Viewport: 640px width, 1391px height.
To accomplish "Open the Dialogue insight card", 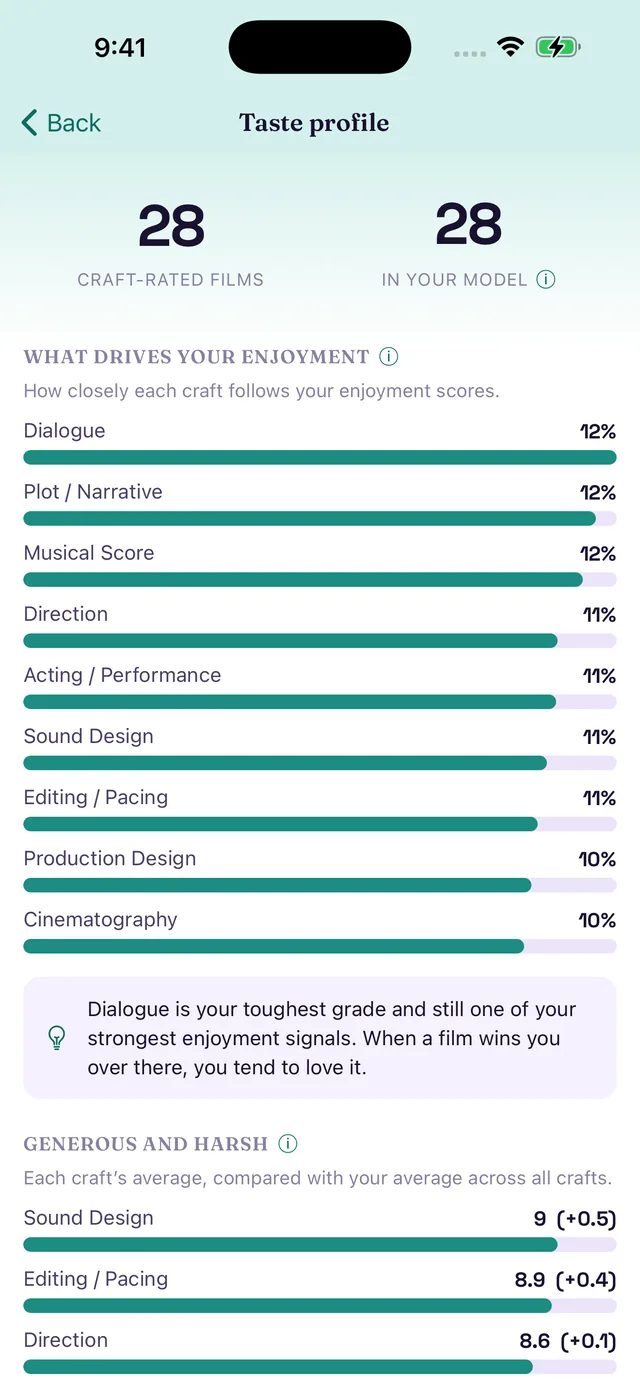I will point(320,1038).
